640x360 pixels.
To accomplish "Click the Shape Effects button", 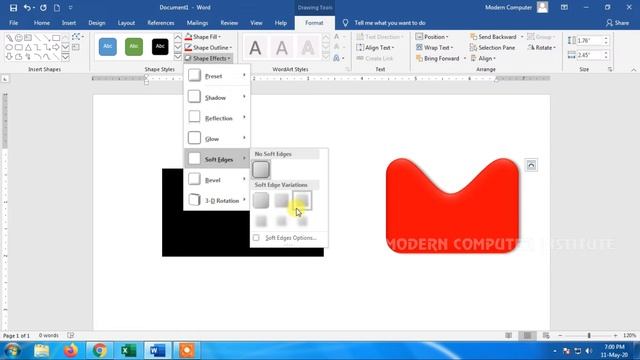I will [208, 58].
